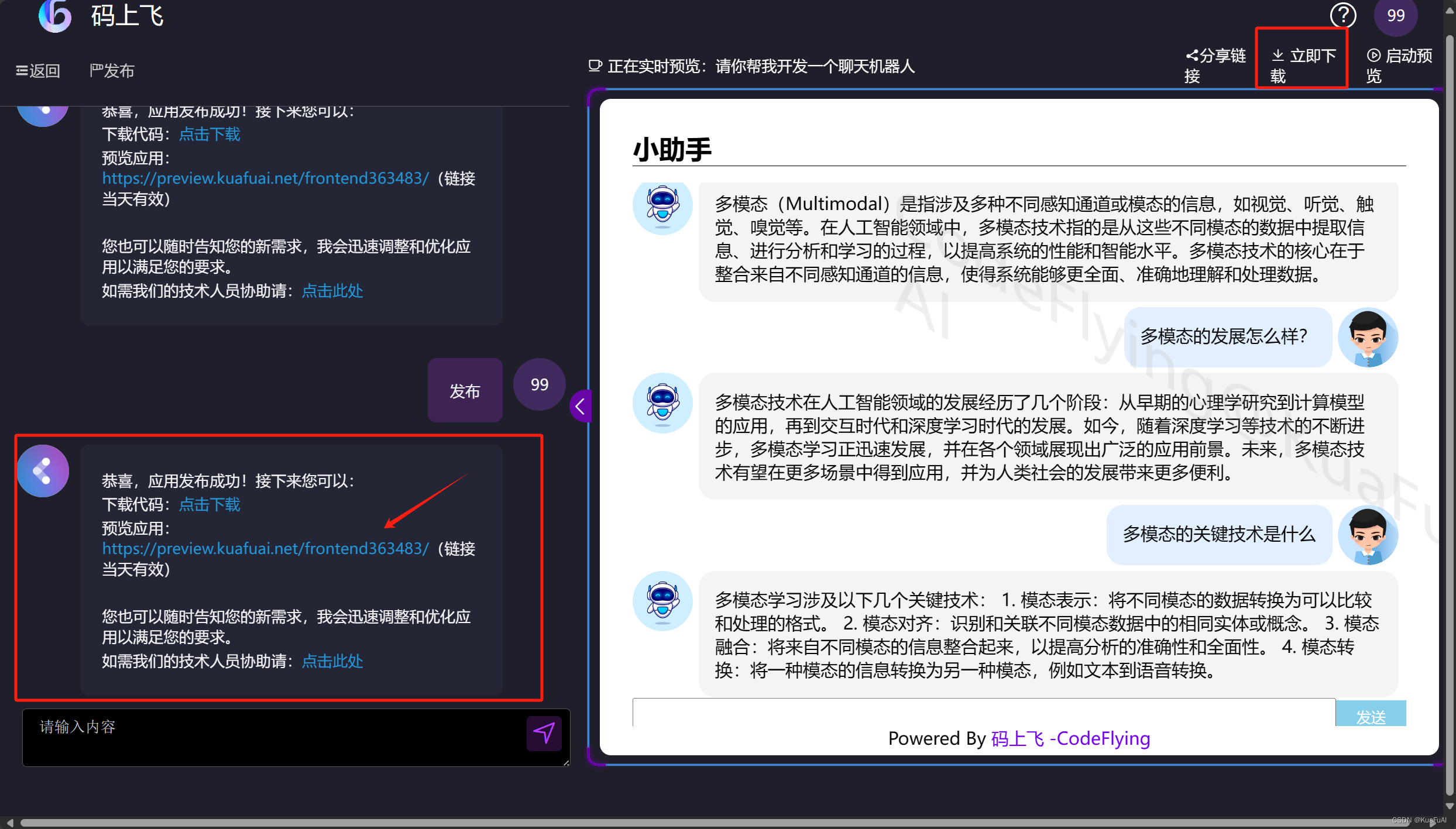Image resolution: width=1456 pixels, height=829 pixels.
Task: Click the 码上飞 logo icon
Action: (54, 15)
